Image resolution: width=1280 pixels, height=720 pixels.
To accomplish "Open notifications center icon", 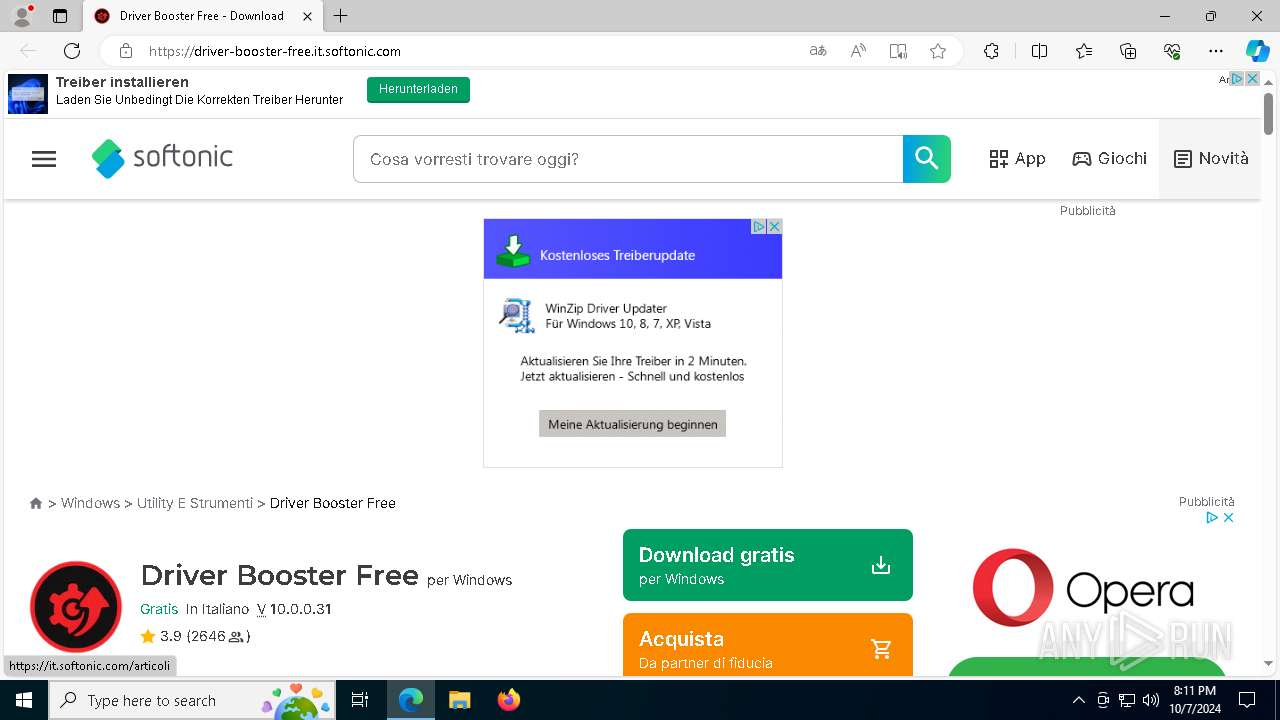I will tap(1247, 700).
